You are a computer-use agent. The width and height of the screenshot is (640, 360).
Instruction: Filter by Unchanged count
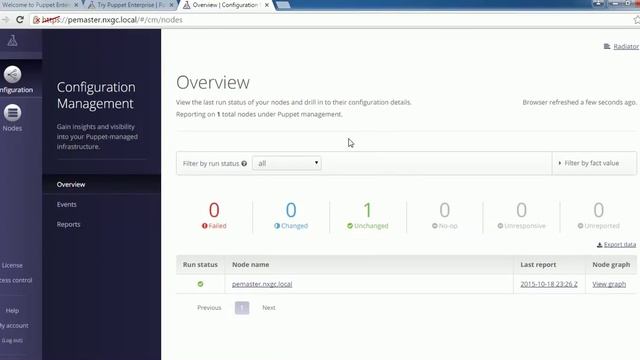368,215
